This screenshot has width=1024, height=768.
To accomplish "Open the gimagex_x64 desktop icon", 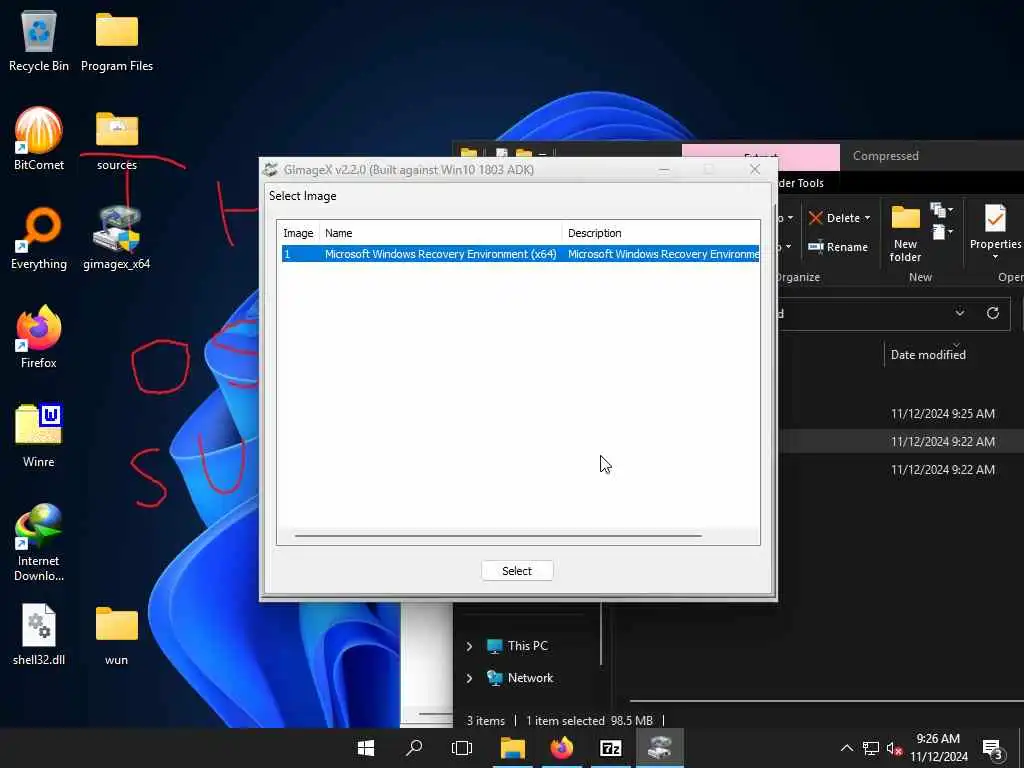I will [x=117, y=238].
